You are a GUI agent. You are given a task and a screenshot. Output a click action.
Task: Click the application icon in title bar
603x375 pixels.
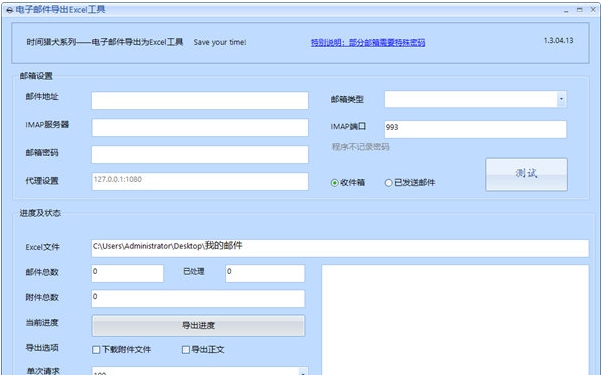pos(10,10)
